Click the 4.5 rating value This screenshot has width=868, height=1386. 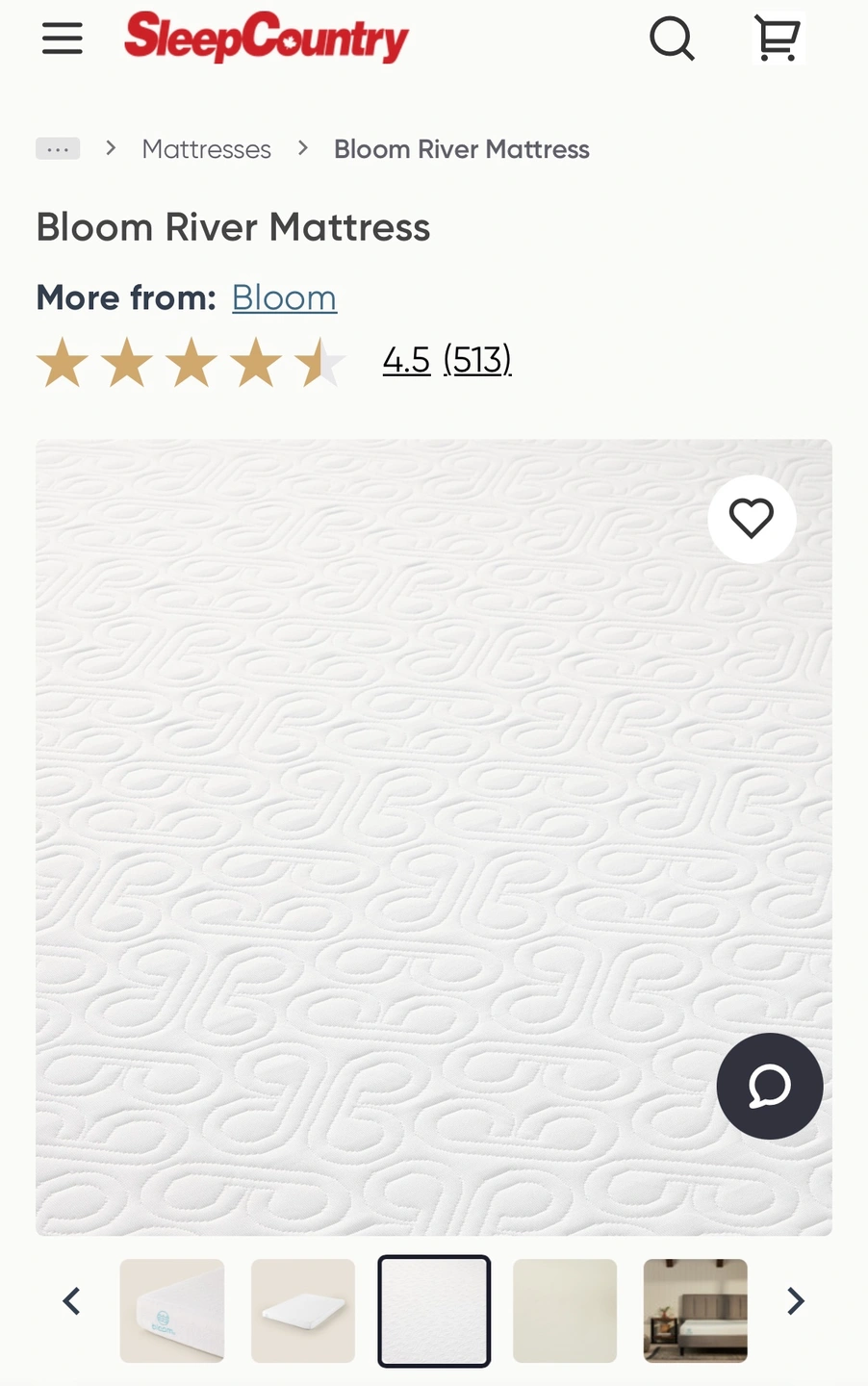point(406,360)
